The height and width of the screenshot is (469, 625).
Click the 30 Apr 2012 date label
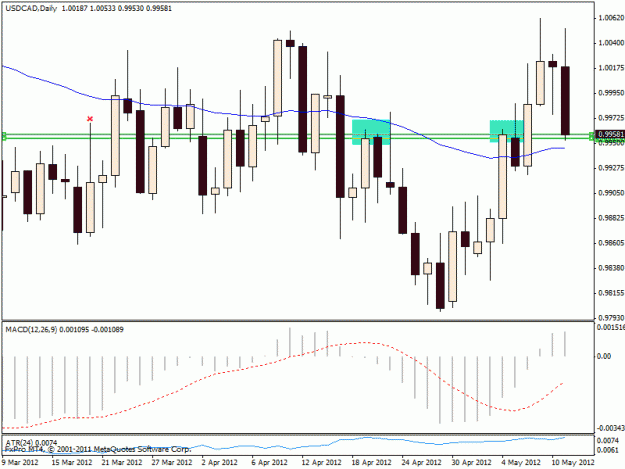tap(472, 462)
